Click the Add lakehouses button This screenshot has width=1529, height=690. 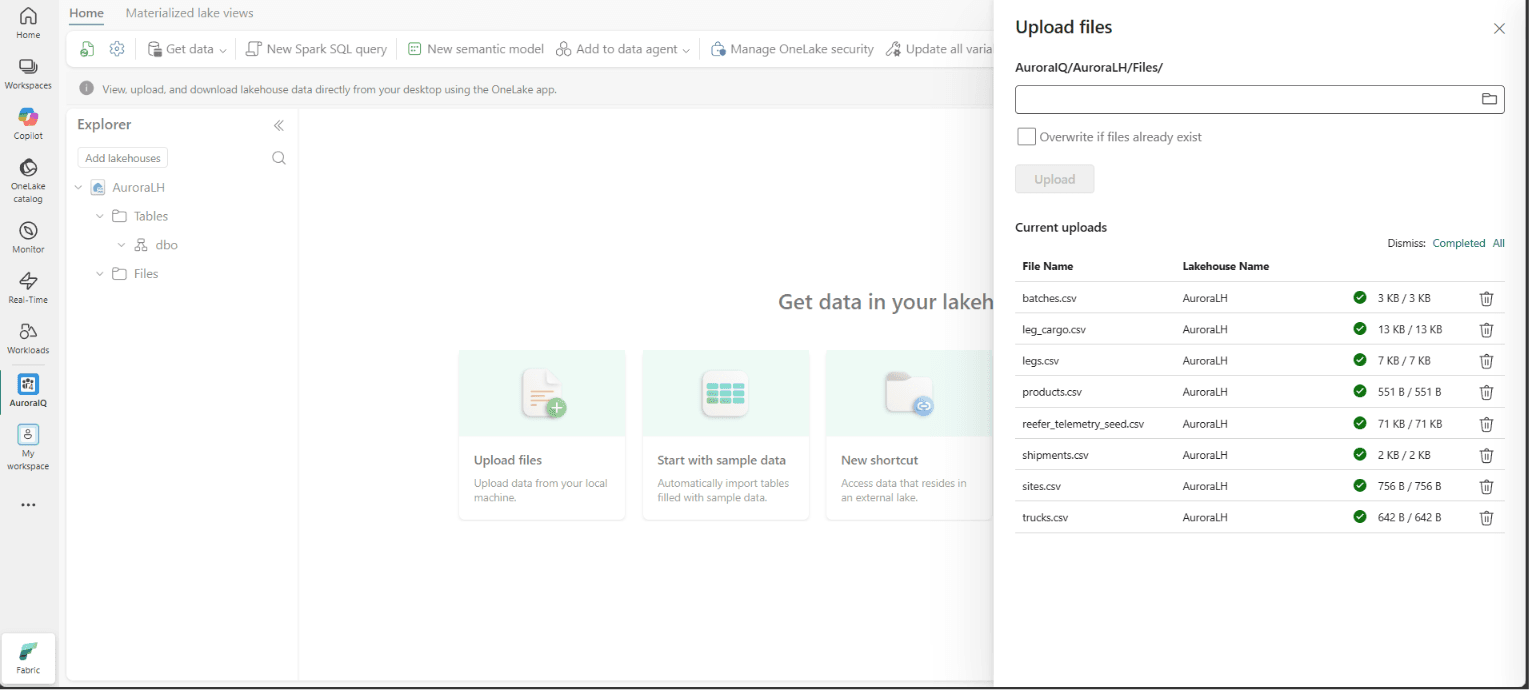click(123, 158)
